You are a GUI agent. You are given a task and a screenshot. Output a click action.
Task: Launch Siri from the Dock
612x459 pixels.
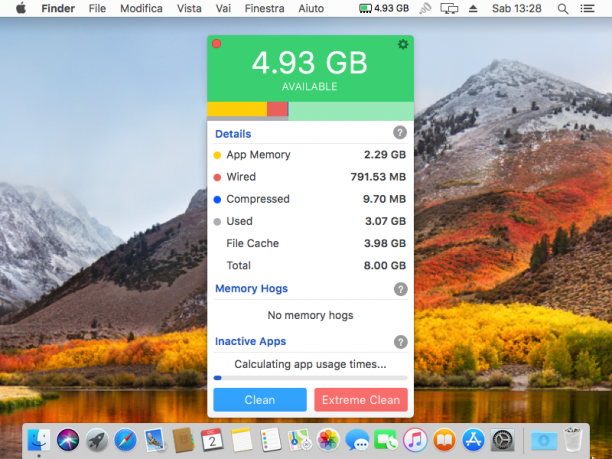coord(68,440)
